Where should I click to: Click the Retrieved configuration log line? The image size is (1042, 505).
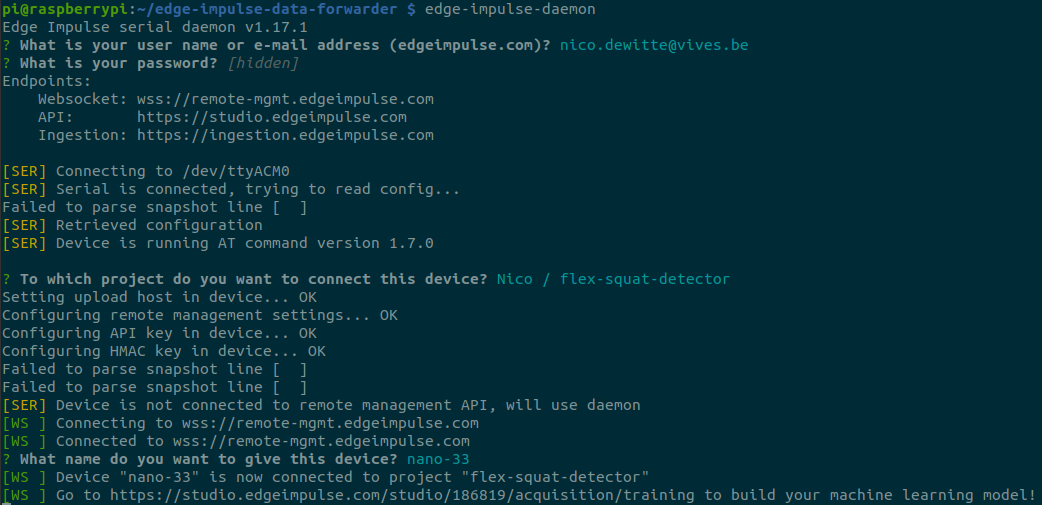click(159, 225)
